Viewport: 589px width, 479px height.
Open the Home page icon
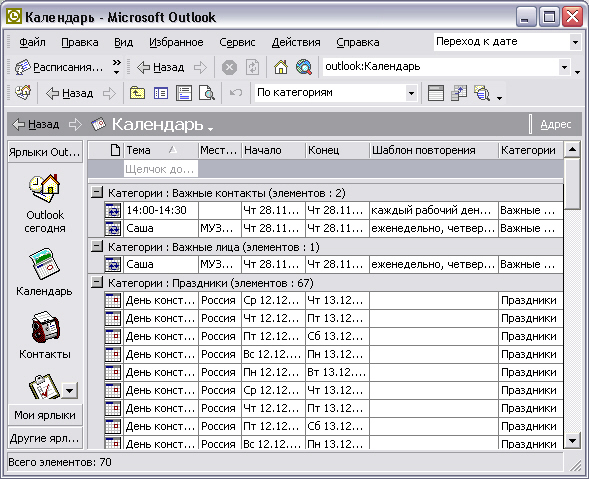point(281,68)
